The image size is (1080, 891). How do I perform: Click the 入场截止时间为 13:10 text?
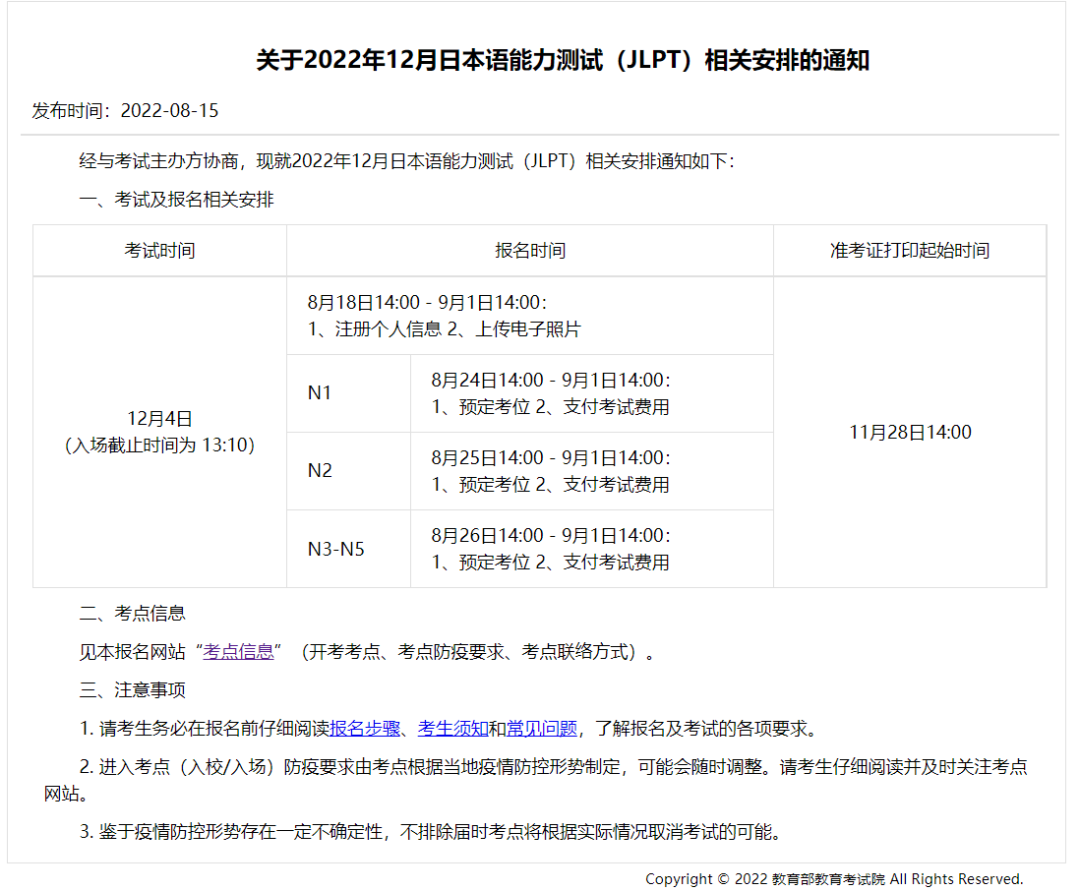[160, 446]
